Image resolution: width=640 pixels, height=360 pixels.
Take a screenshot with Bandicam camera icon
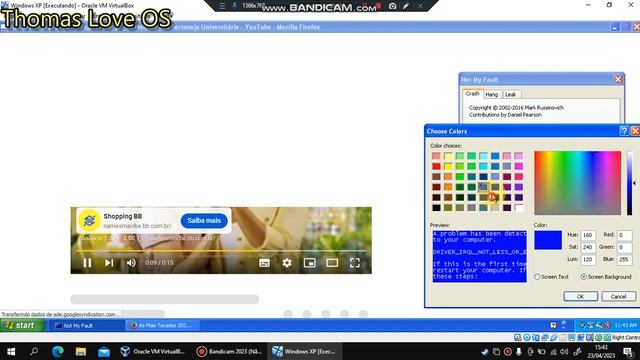(x=393, y=6)
